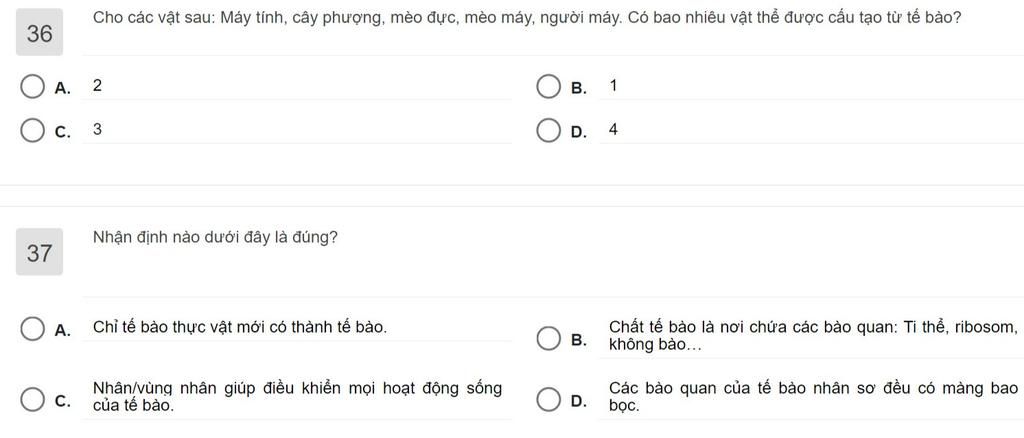The image size is (1024, 438).
Task: Select radio button B for question 36
Action: point(548,87)
